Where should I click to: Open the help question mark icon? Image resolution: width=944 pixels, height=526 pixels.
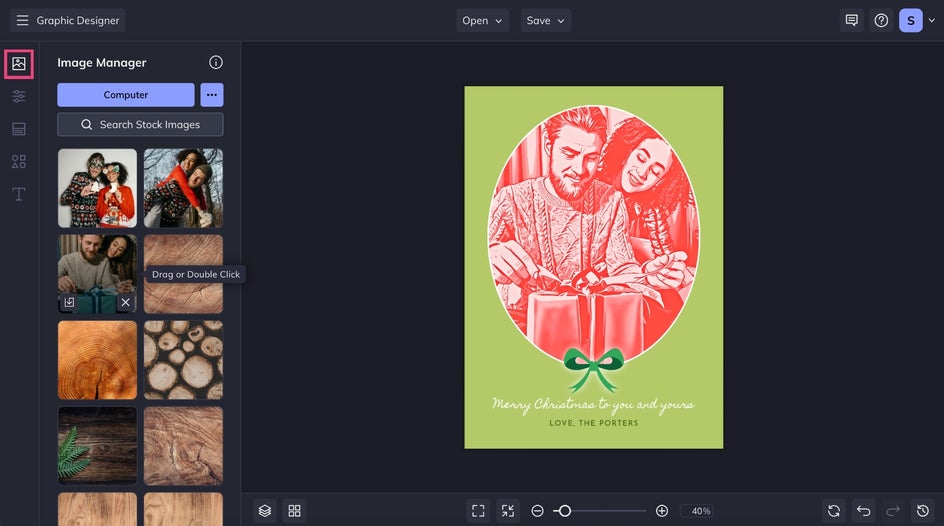(x=881, y=20)
